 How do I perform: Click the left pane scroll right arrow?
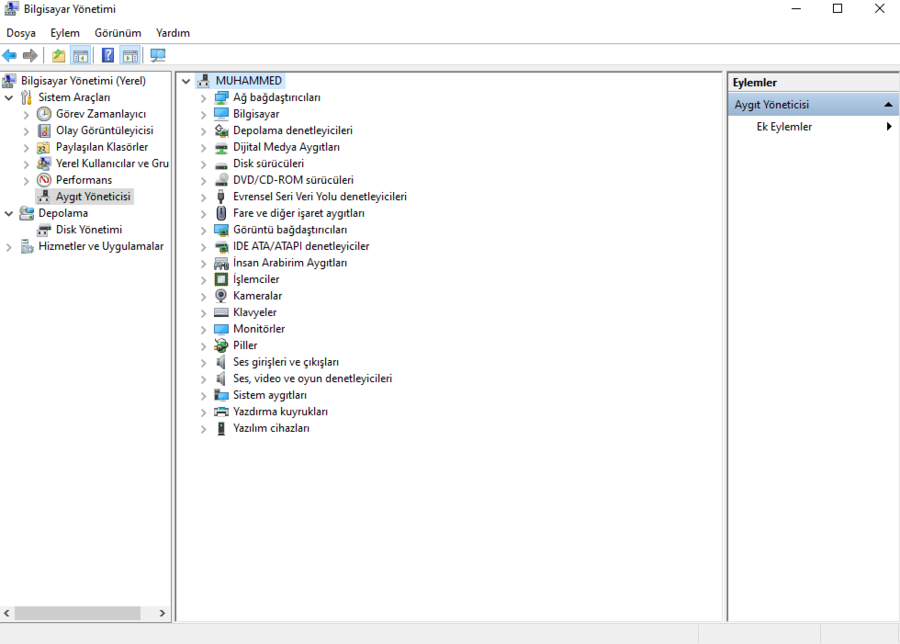[x=162, y=614]
